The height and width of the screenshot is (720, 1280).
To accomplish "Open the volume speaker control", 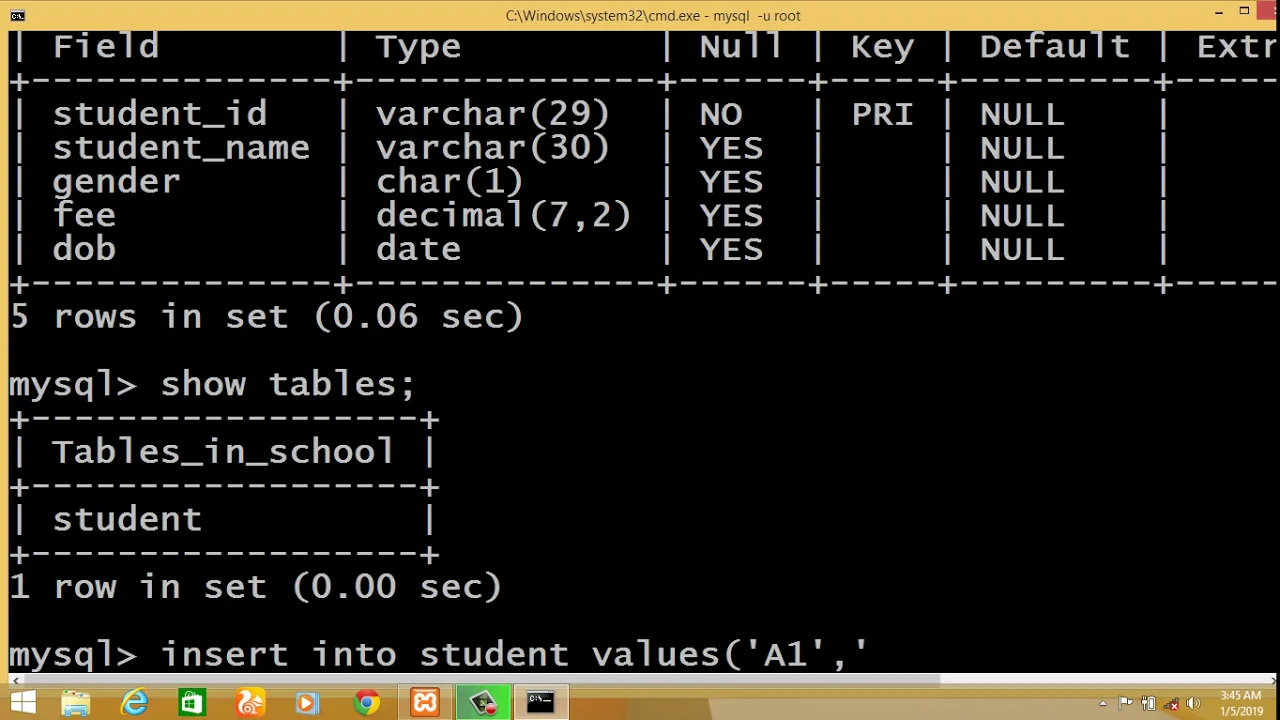I will pyautogui.click(x=1193, y=704).
